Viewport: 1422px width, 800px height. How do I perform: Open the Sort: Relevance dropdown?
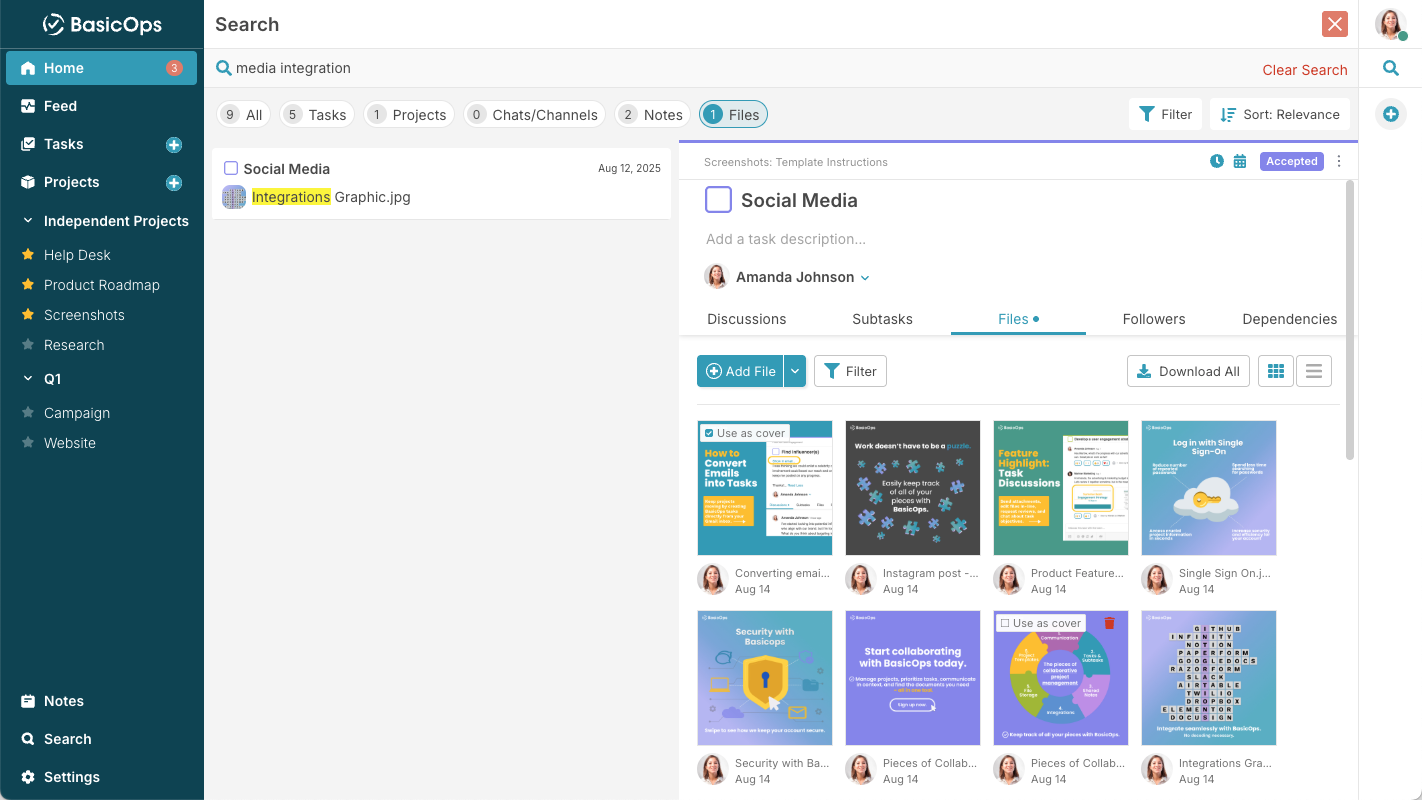[1280, 114]
